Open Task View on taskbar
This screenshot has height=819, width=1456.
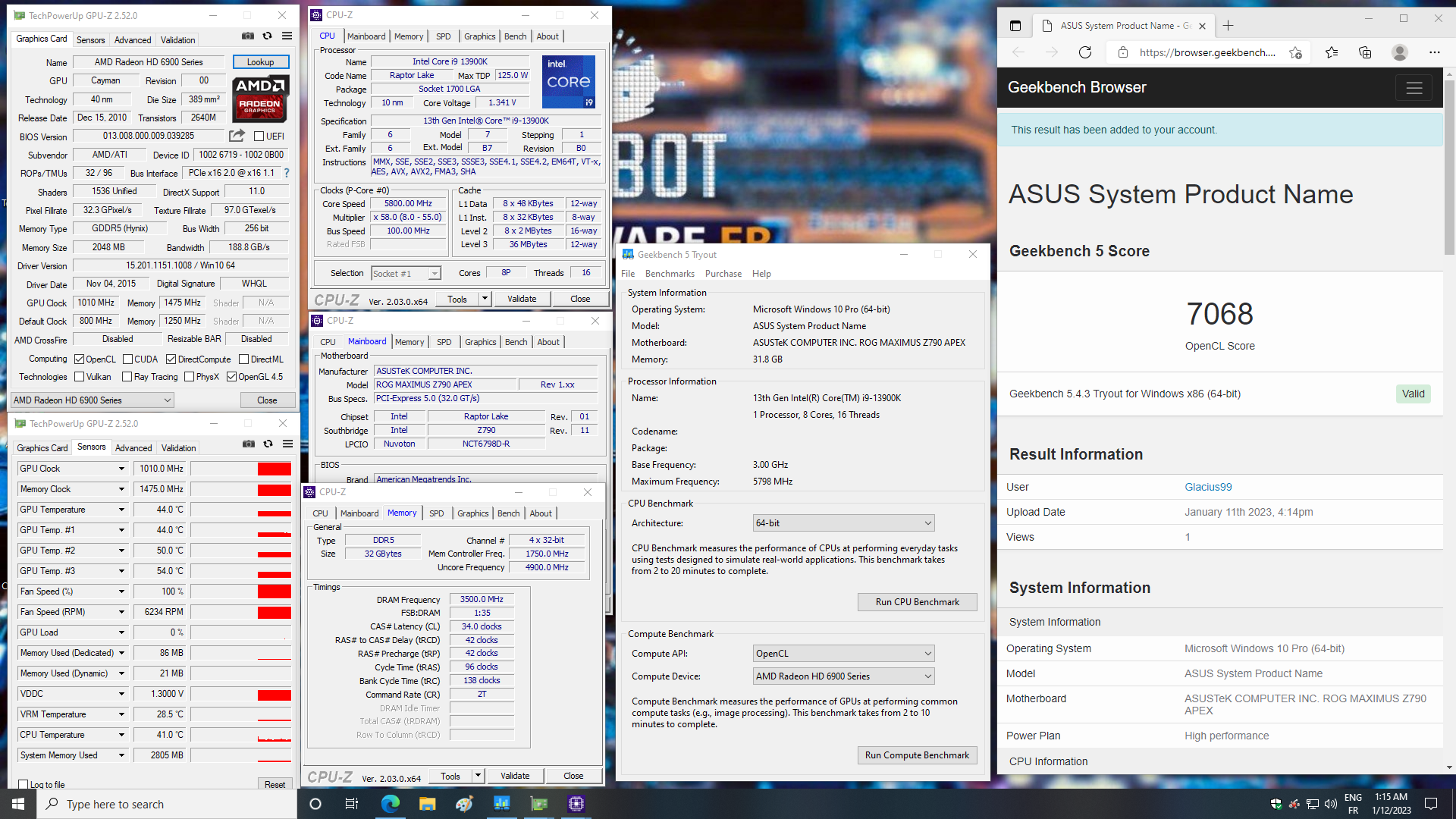pyautogui.click(x=351, y=804)
